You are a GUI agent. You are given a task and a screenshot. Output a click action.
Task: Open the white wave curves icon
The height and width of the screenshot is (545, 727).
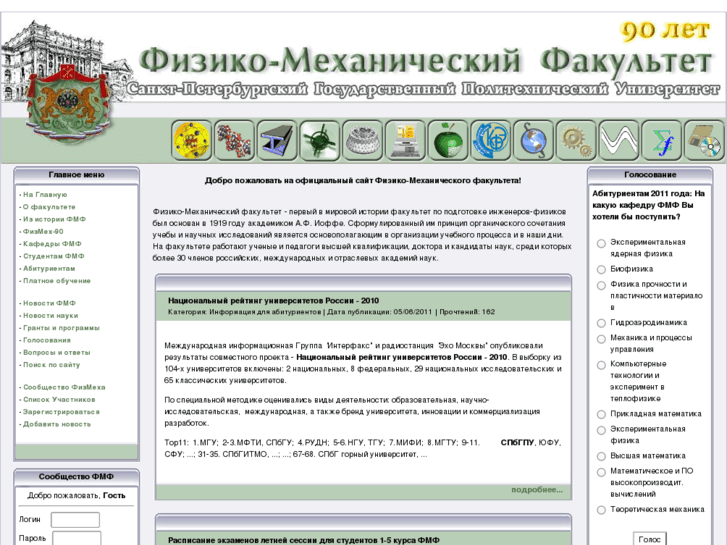click(618, 140)
